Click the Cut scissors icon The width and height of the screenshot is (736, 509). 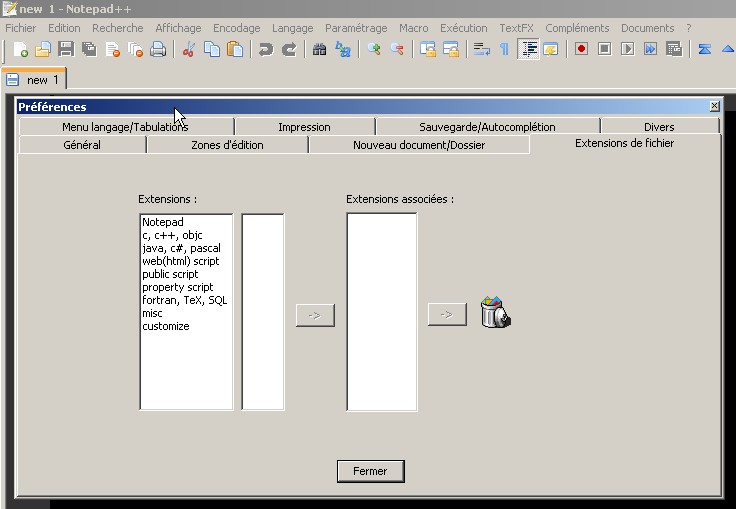(188, 49)
